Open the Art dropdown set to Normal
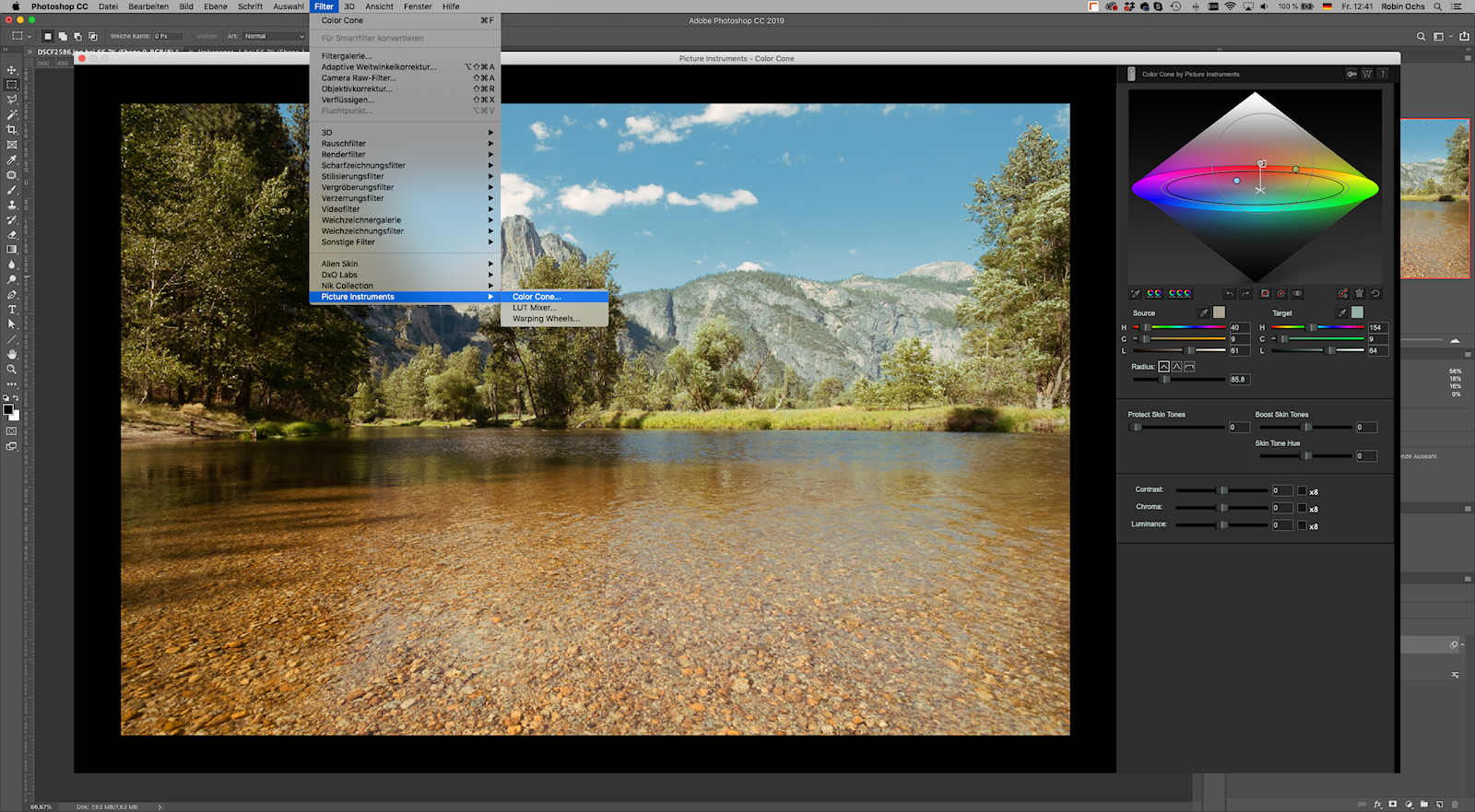1475x812 pixels. (274, 36)
